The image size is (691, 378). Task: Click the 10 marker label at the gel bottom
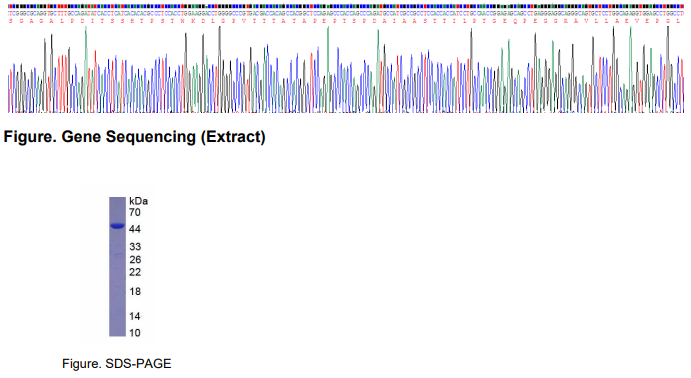pyautogui.click(x=135, y=333)
